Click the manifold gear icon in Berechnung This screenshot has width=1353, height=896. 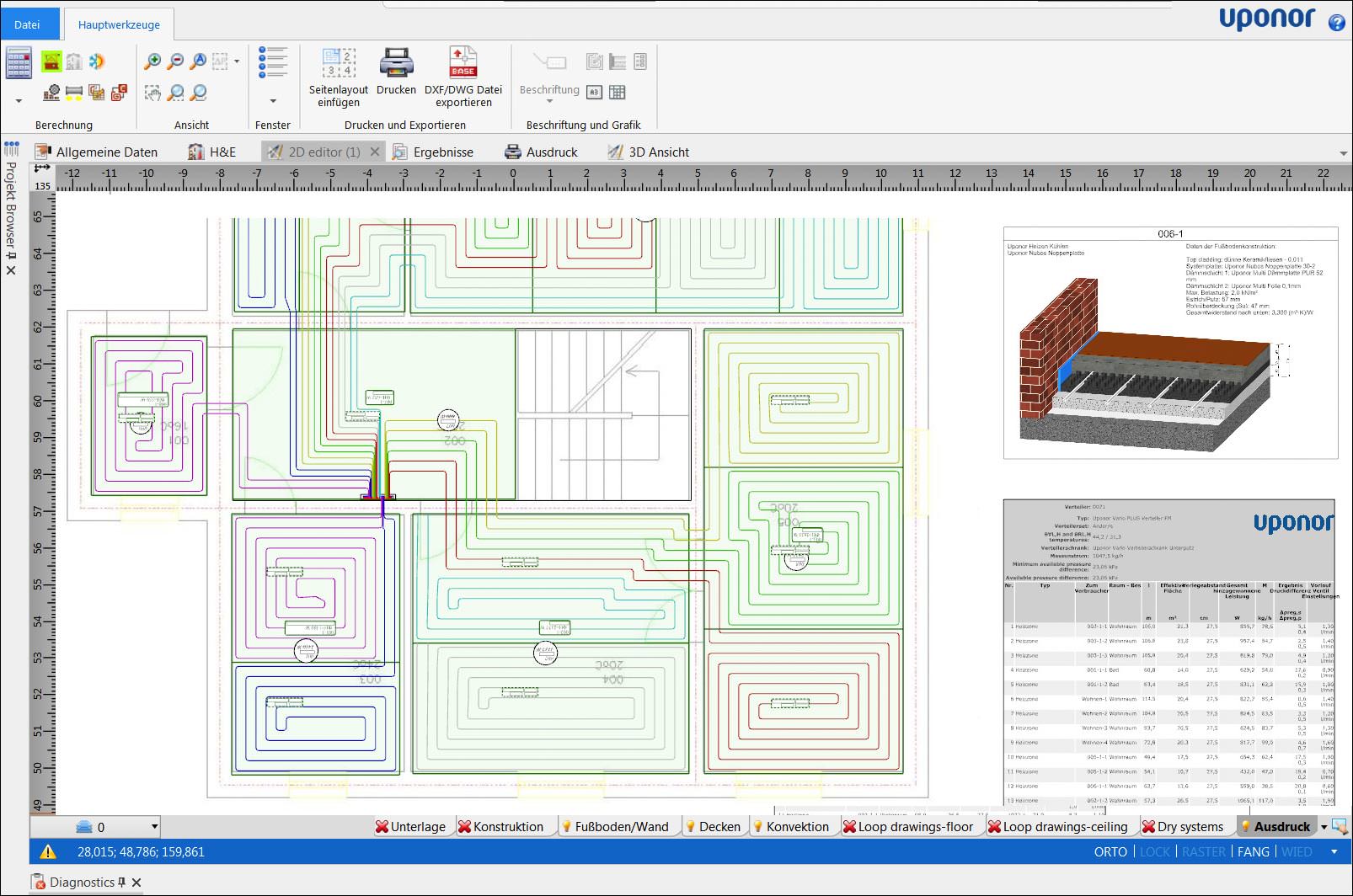click(51, 93)
